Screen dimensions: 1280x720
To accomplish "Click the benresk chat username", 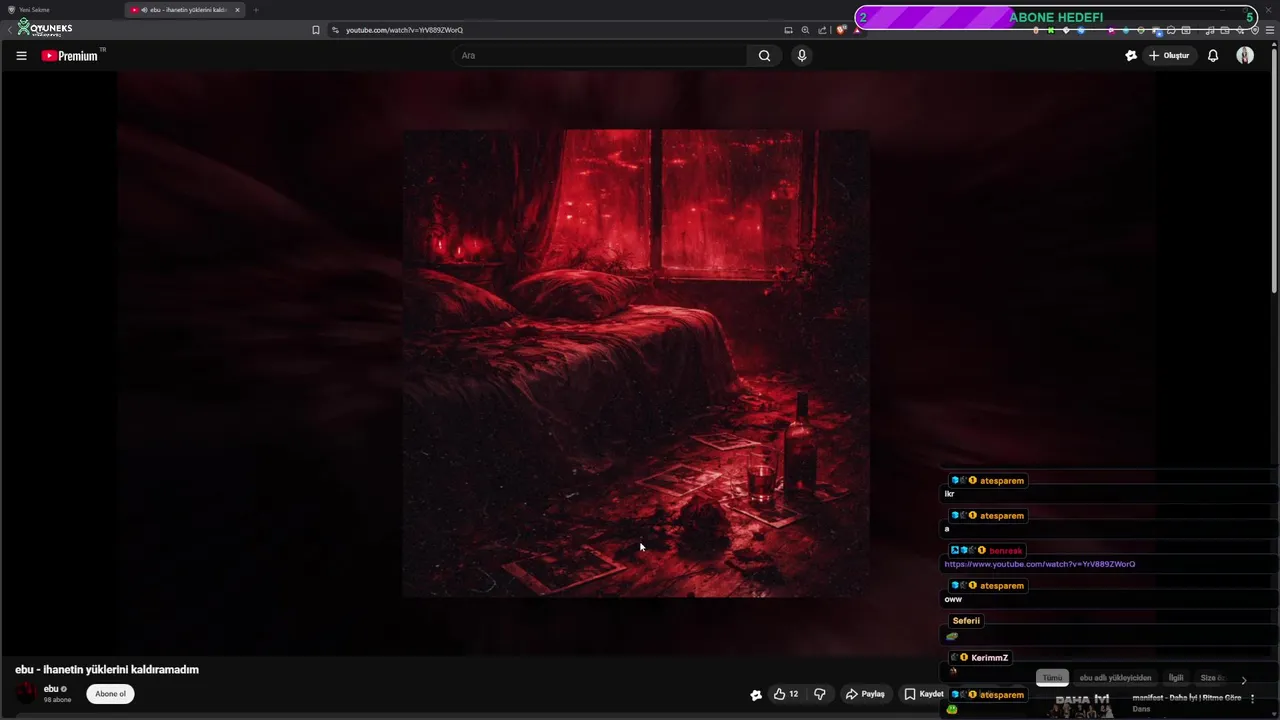I will click(1006, 551).
